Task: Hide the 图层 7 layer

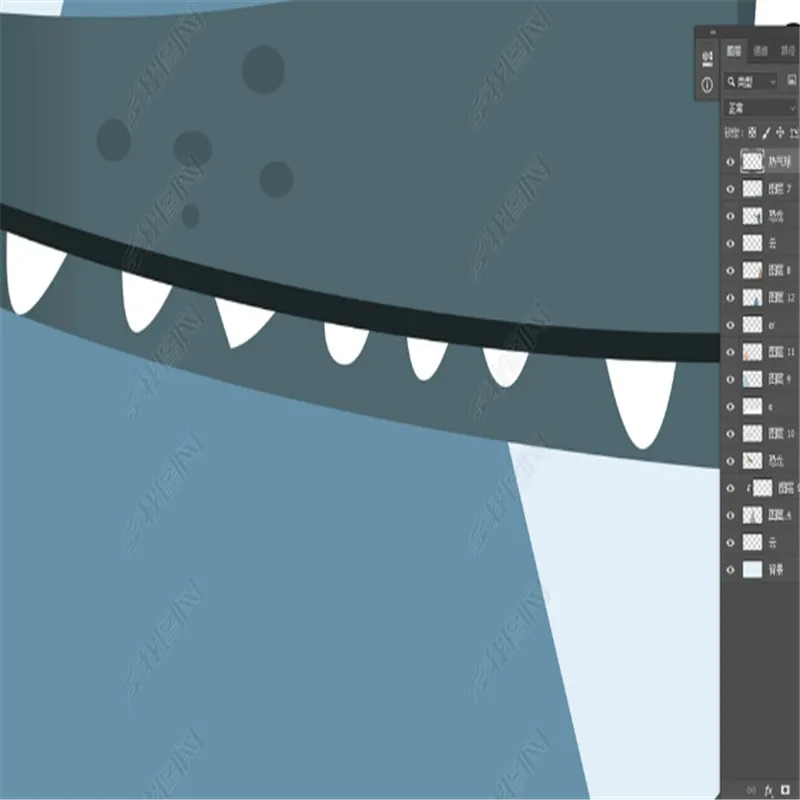Action: click(x=730, y=189)
